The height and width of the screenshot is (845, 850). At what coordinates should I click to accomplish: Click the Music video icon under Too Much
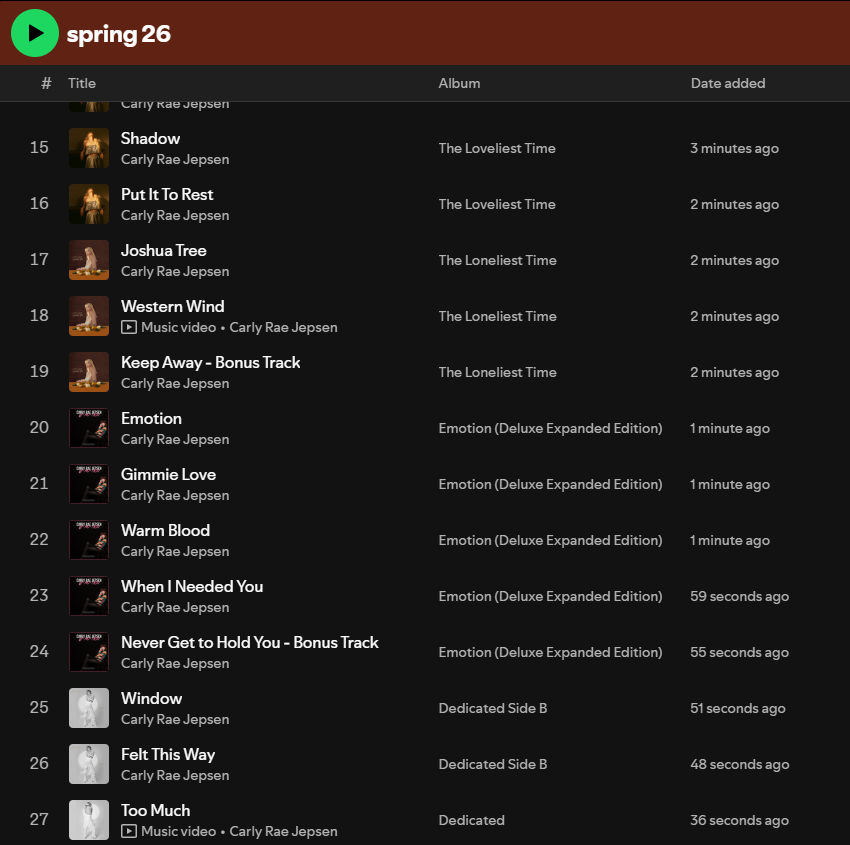pos(129,831)
